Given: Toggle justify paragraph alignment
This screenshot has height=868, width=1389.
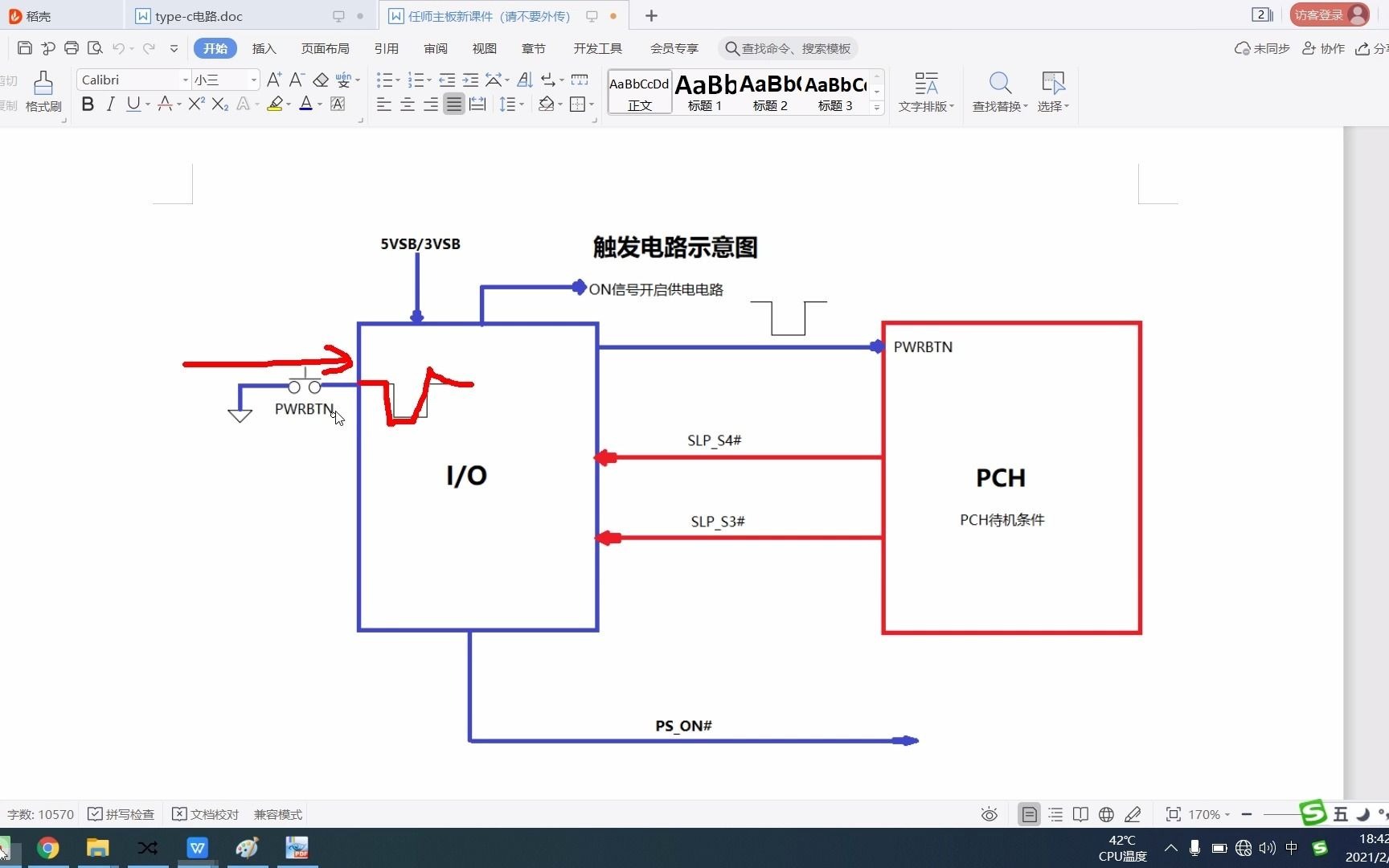Looking at the screenshot, I should 453,104.
